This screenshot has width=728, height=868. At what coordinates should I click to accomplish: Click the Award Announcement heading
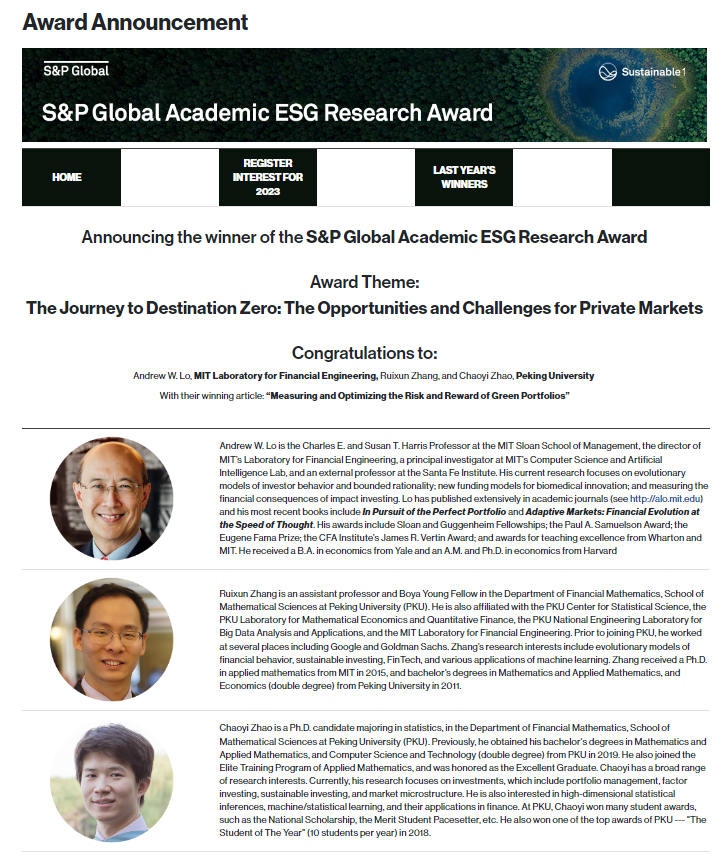(x=135, y=22)
